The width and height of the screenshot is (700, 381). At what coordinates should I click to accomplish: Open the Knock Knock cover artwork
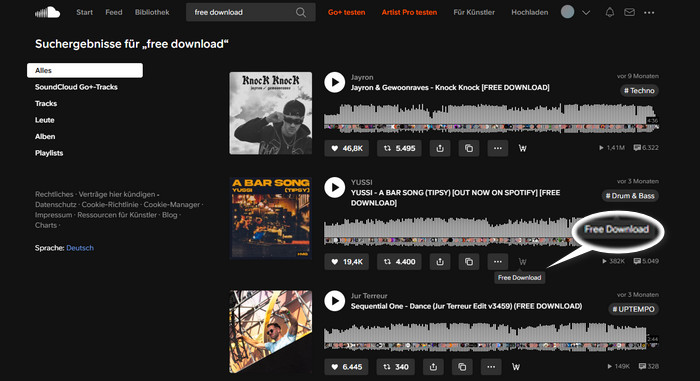pyautogui.click(x=271, y=113)
